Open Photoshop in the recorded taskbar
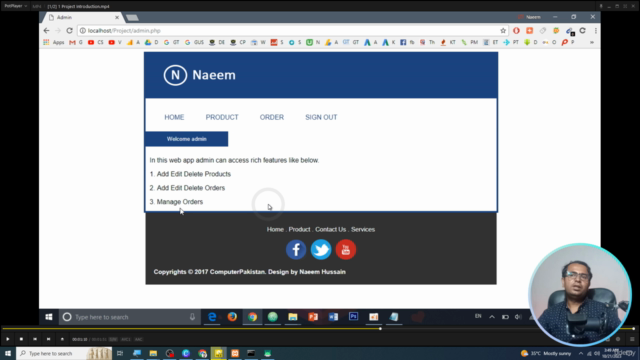This screenshot has height=360, width=640. (353, 317)
